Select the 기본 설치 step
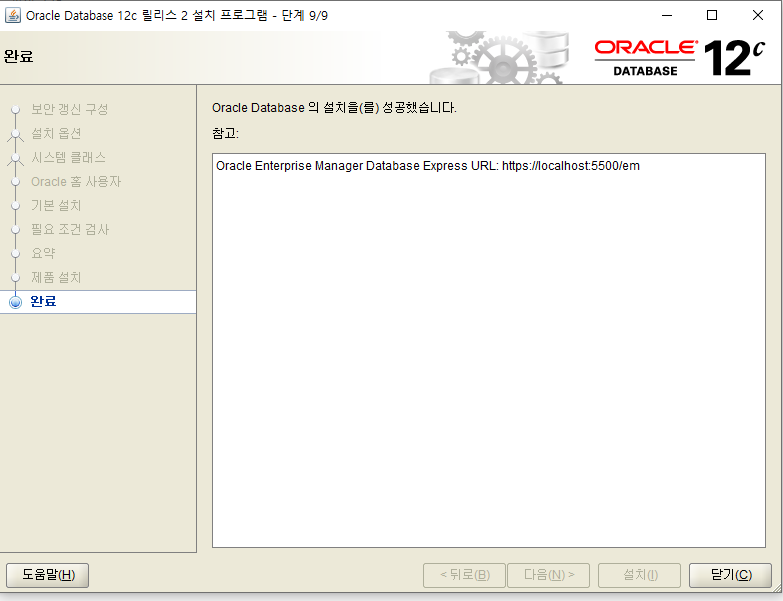This screenshot has width=783, height=601. click(56, 205)
